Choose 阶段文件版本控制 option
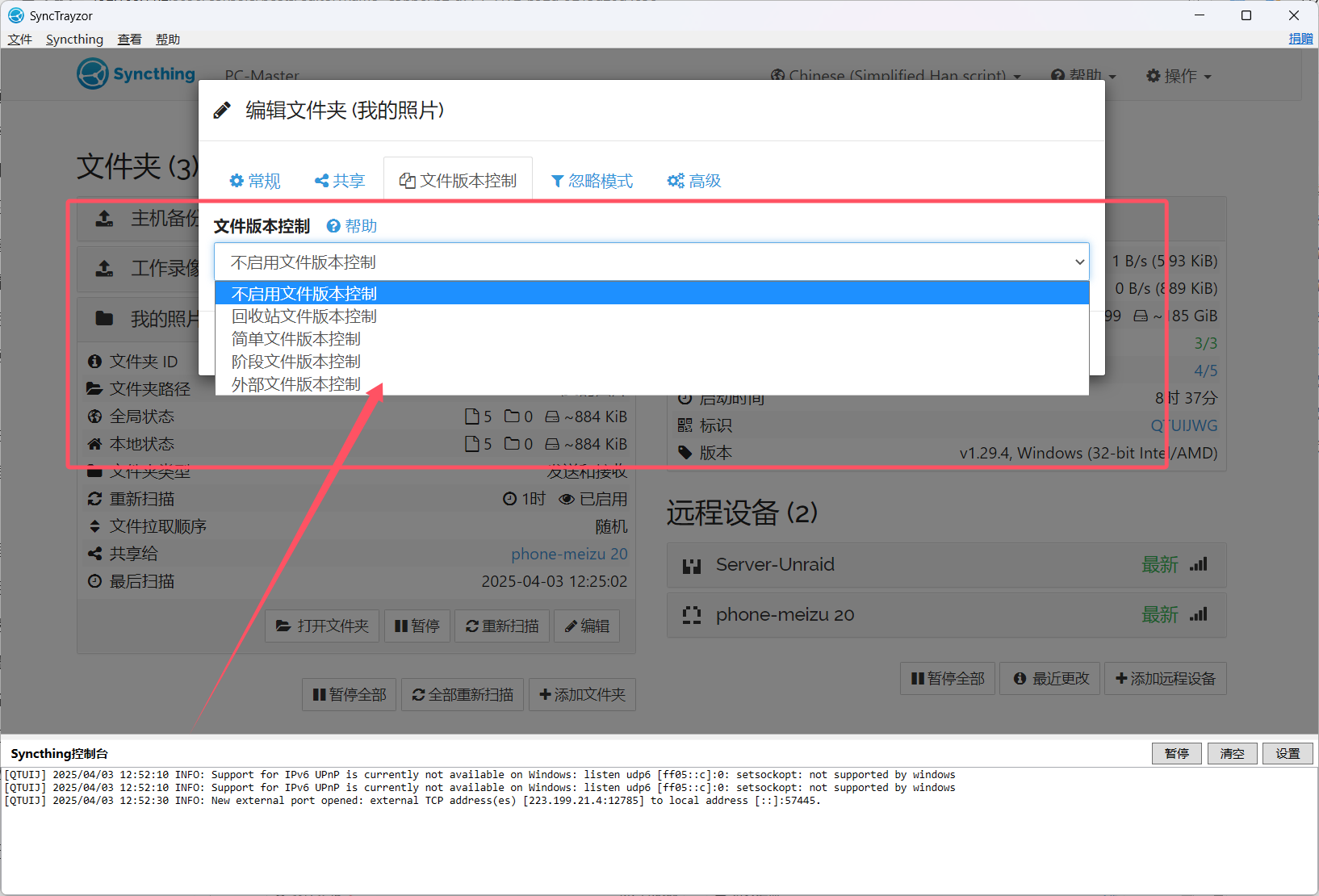This screenshot has height=896, width=1319. (296, 362)
